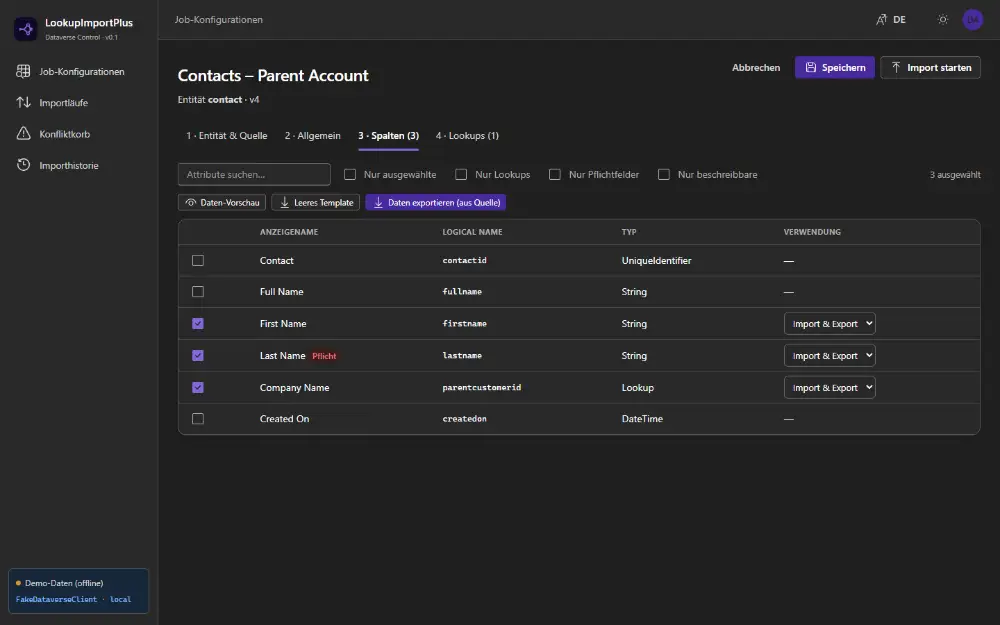Click the Importhistorie clock icon

(x=23, y=165)
